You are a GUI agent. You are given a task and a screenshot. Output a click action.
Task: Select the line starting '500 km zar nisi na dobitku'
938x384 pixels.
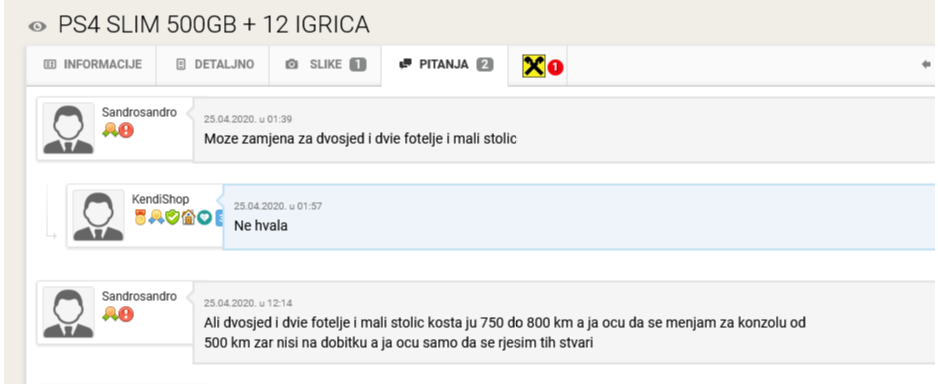click(x=398, y=343)
